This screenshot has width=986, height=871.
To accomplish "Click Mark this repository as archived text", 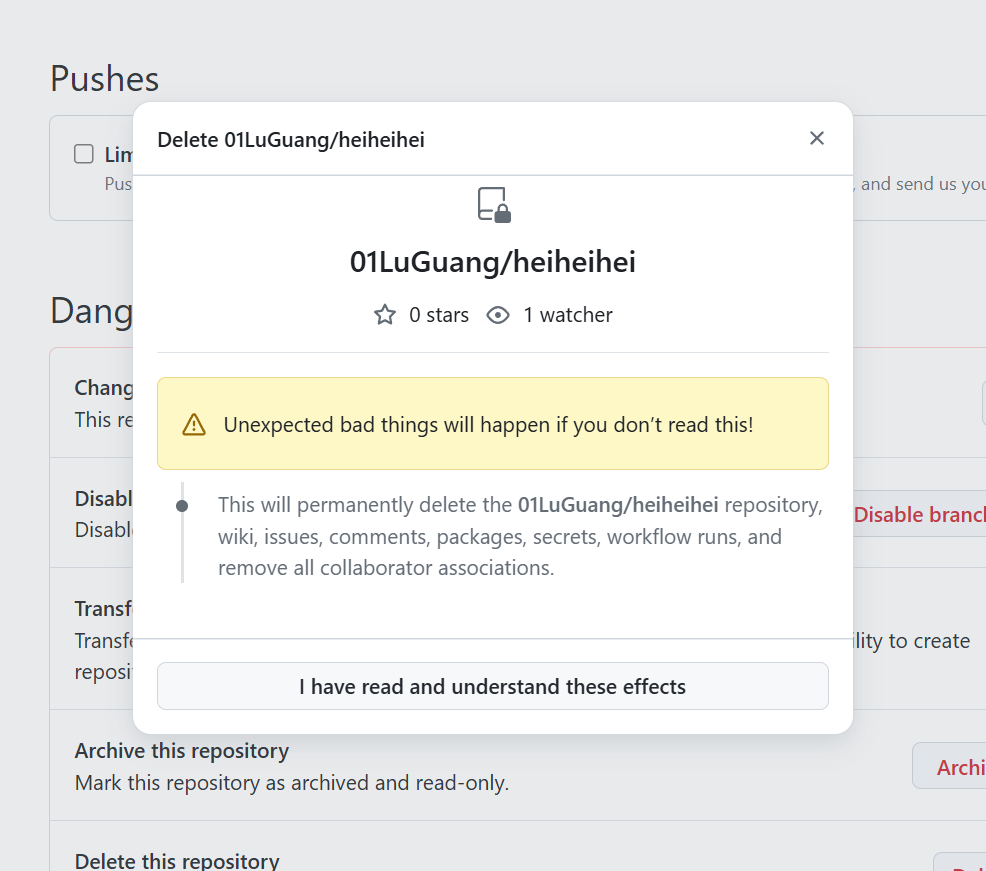I will tap(292, 783).
